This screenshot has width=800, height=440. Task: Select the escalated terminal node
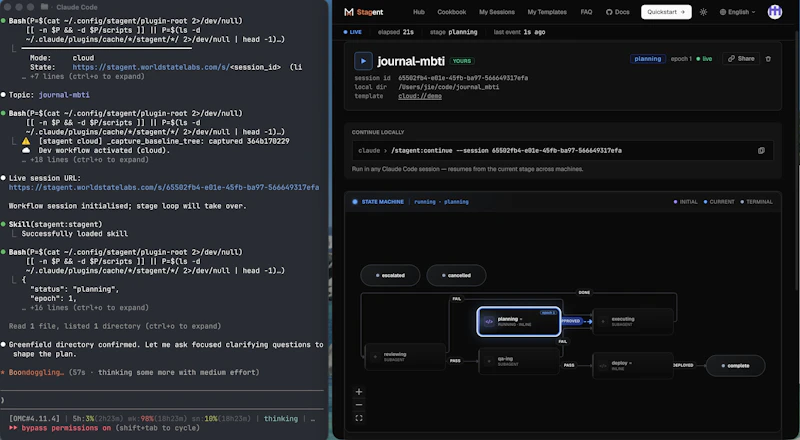(390, 275)
